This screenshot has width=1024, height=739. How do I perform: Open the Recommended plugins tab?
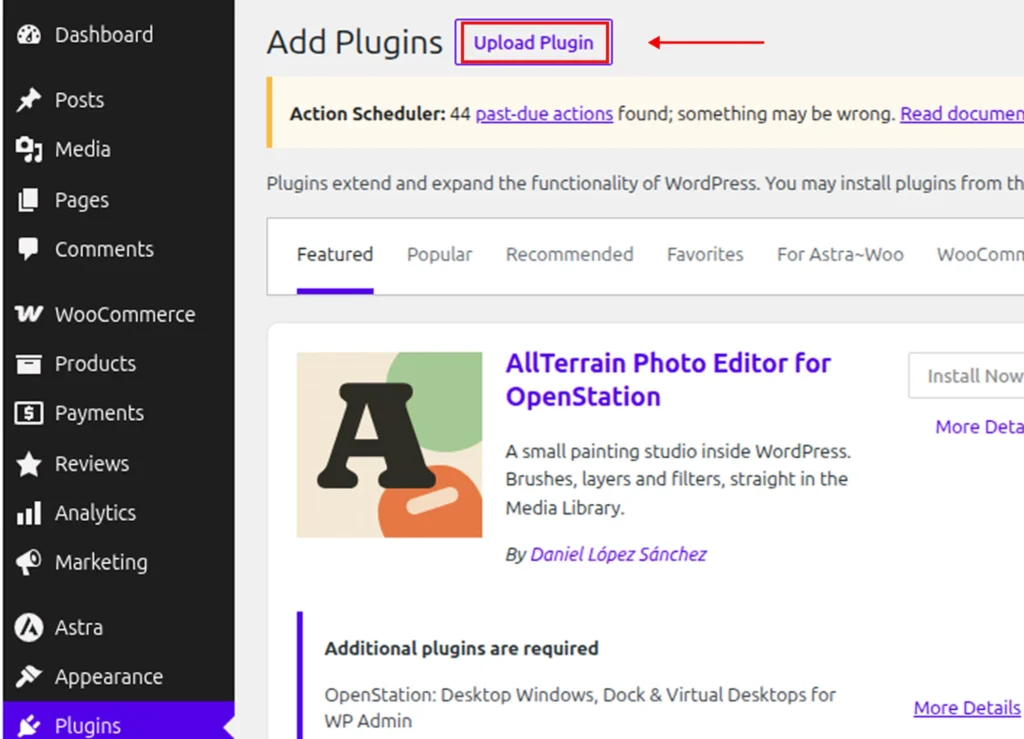[x=569, y=254]
